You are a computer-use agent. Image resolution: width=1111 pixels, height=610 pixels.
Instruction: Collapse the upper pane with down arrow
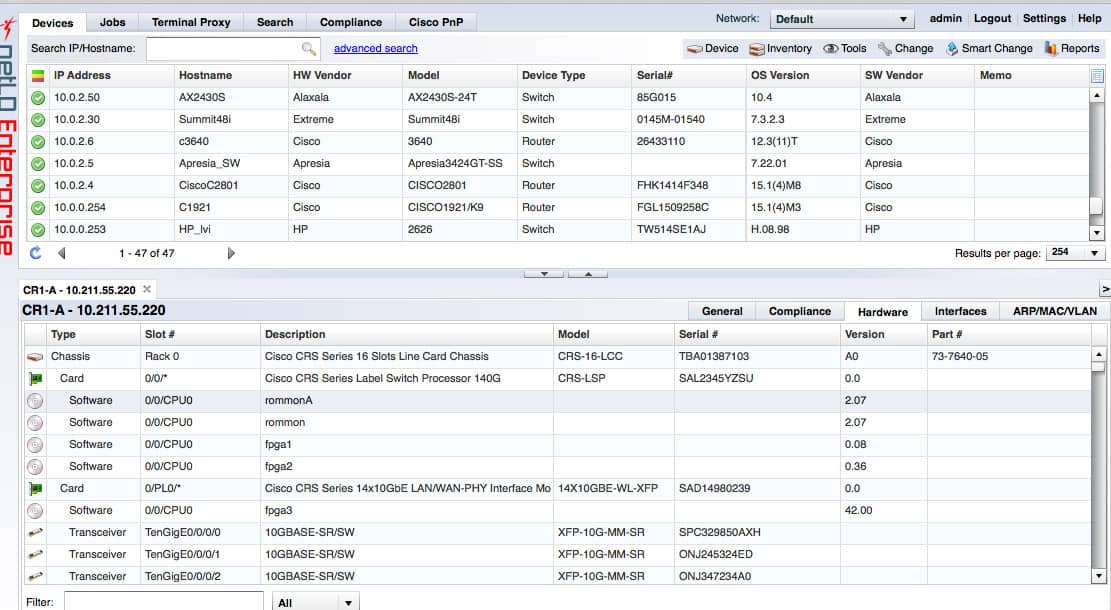(543, 273)
